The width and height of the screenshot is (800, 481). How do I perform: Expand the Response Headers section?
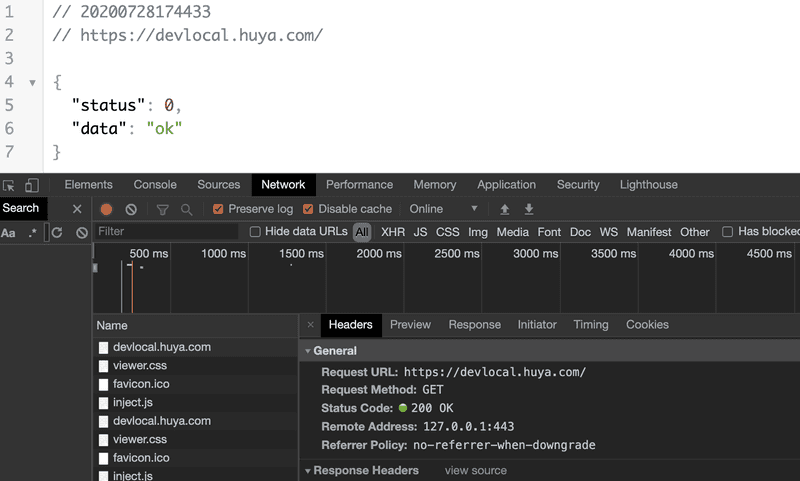click(x=308, y=470)
